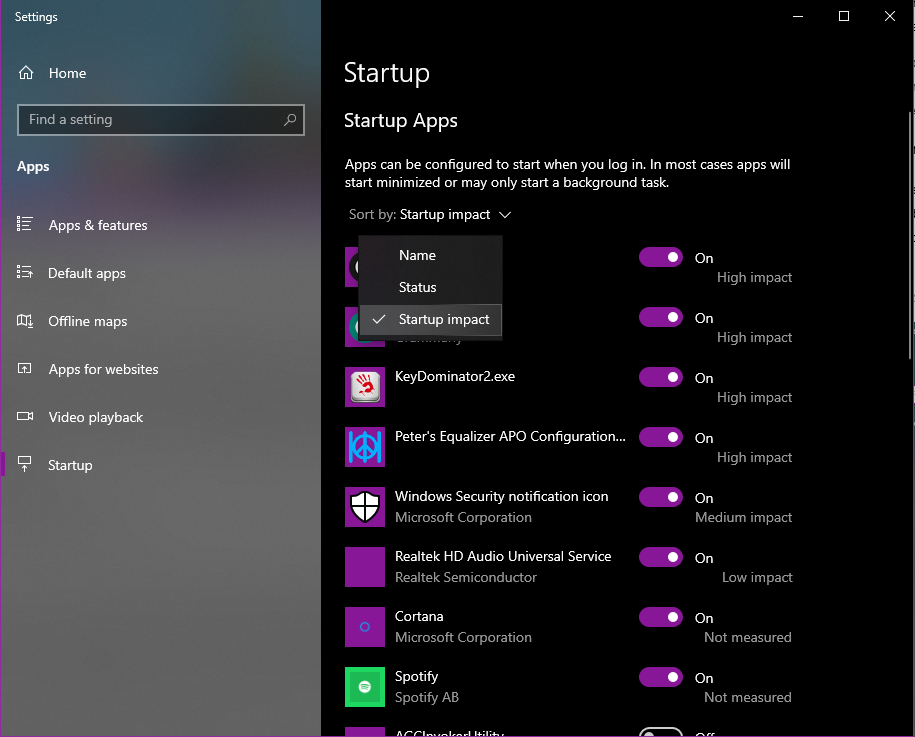Viewport: 915px width, 737px height.
Task: Open Video playback settings
Action: point(96,418)
